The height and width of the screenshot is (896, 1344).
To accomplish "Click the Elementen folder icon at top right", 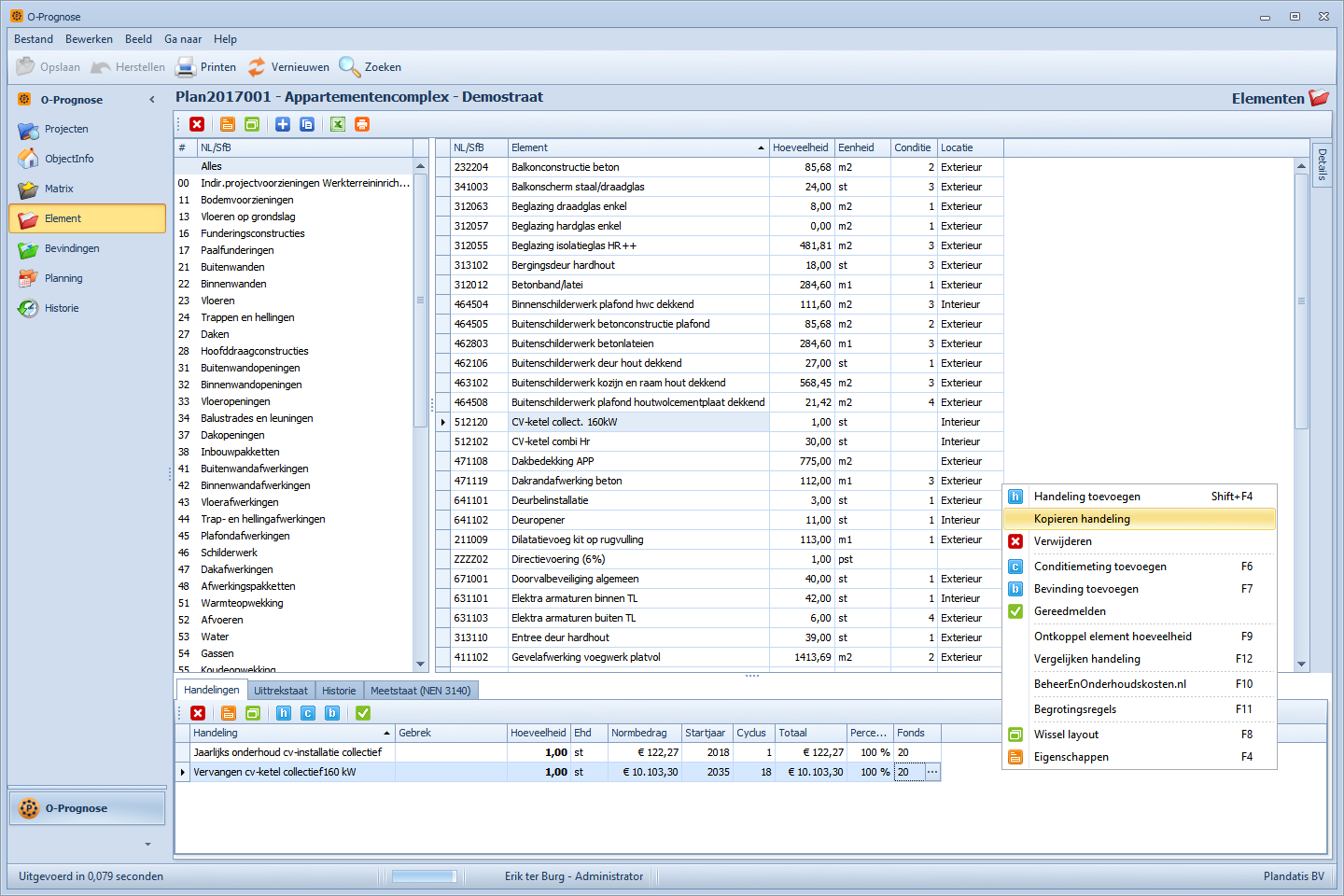I will point(1319,98).
